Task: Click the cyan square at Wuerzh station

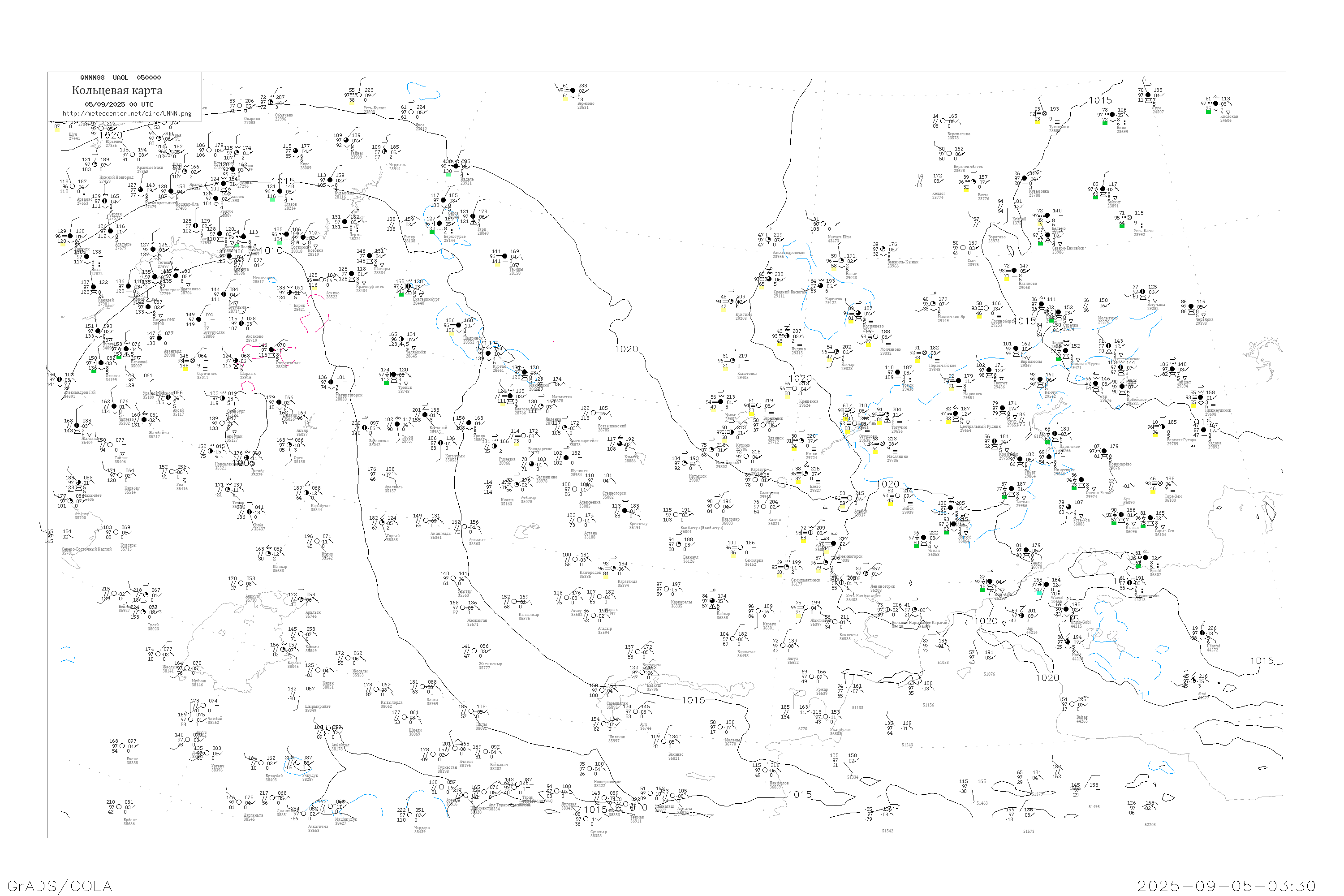Action: click(x=1039, y=593)
